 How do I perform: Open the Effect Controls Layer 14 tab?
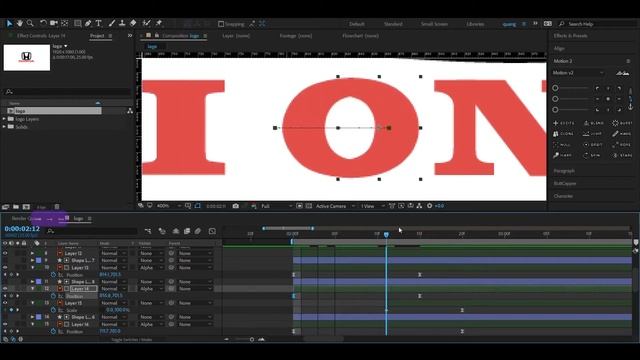(x=41, y=36)
